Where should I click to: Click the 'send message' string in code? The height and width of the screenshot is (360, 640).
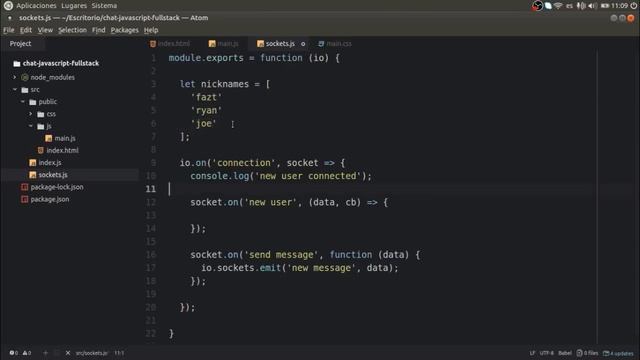[281, 255]
